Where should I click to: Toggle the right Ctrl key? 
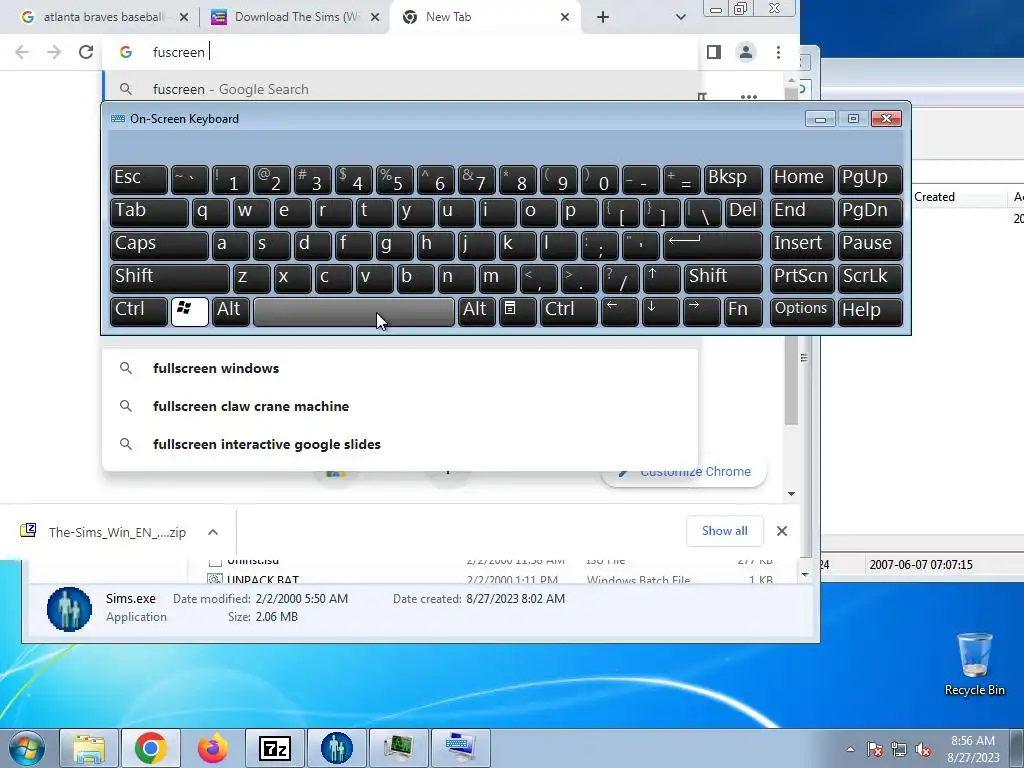[x=568, y=311]
